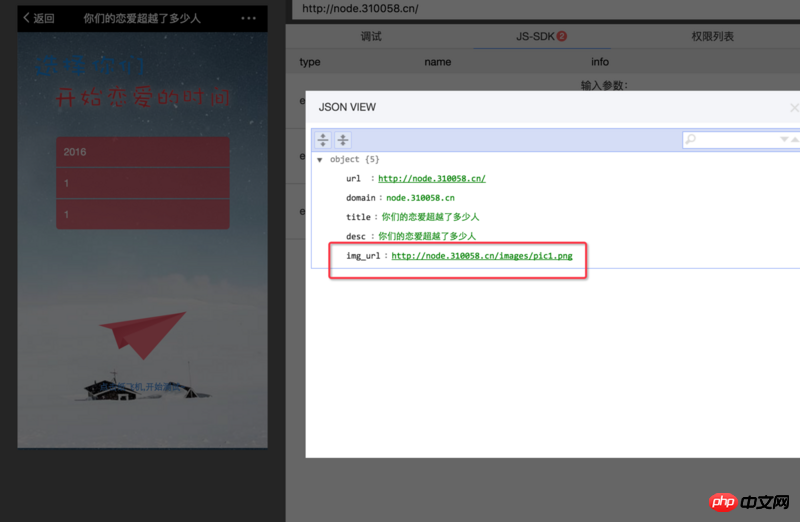Click the desc value 你们的恋爱超越了多少人
This screenshot has height=522, width=800.
(x=427, y=236)
